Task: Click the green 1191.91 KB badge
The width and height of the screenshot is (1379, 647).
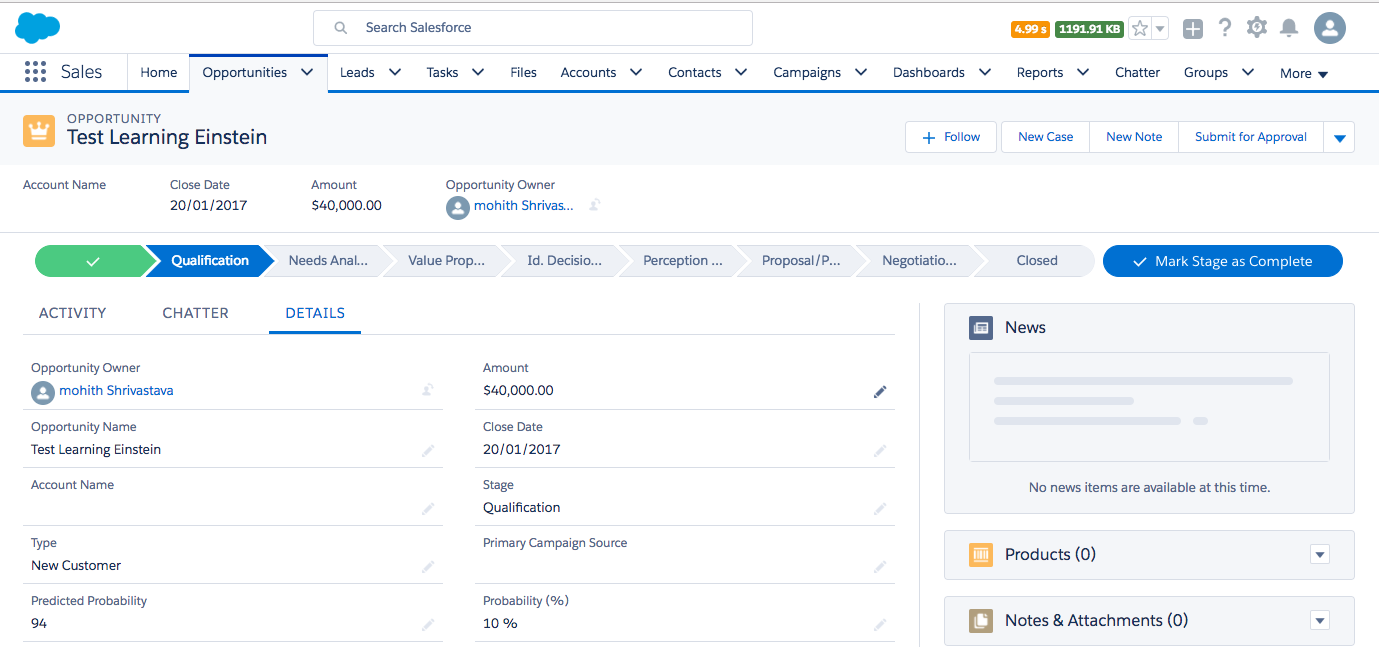Action: 1089,29
